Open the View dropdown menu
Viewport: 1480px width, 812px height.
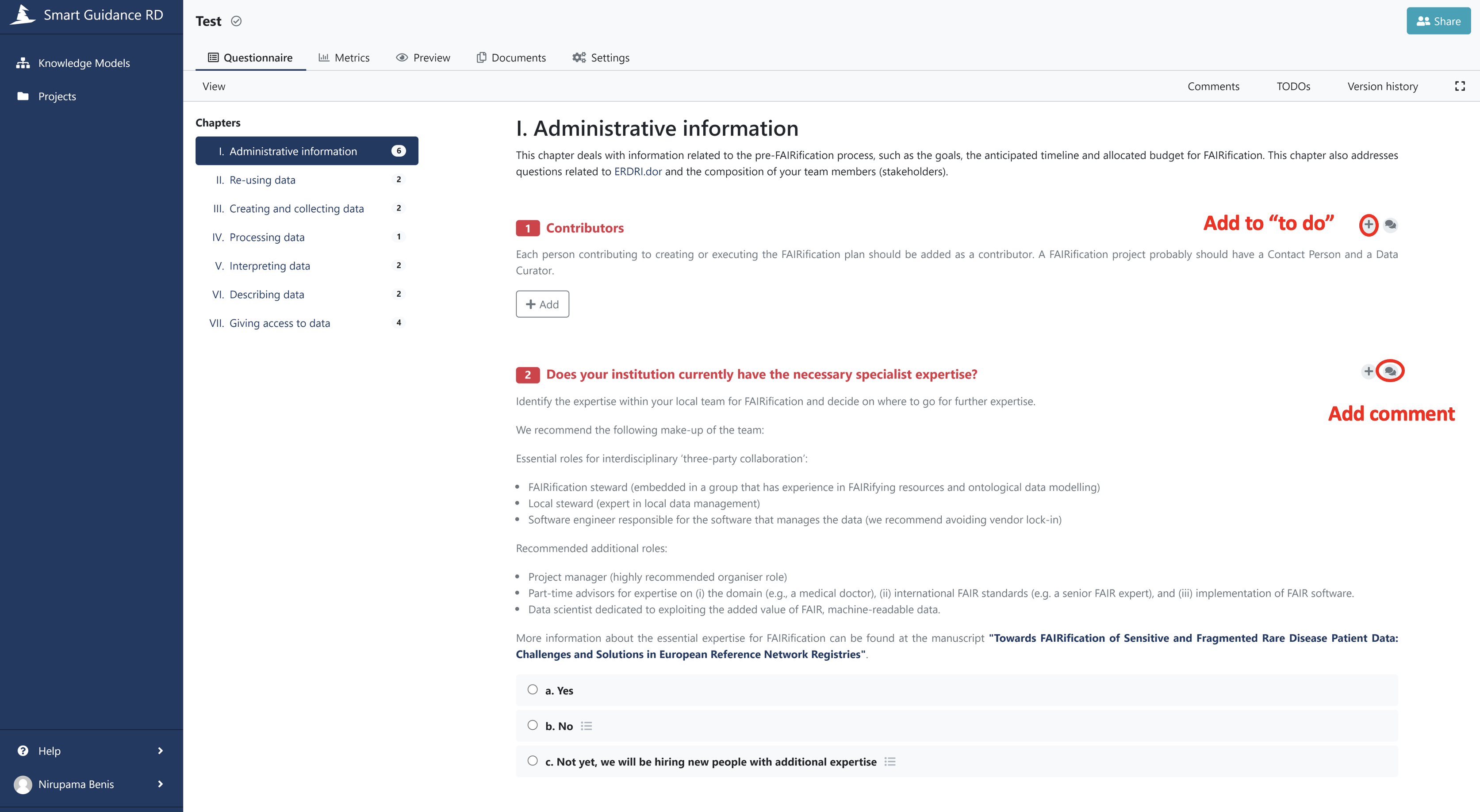pyautogui.click(x=214, y=86)
